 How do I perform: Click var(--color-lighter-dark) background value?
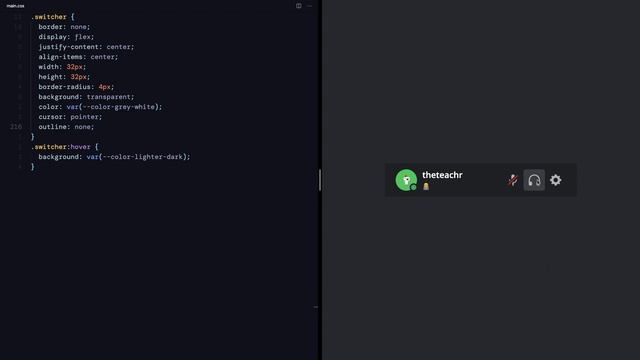(x=137, y=157)
